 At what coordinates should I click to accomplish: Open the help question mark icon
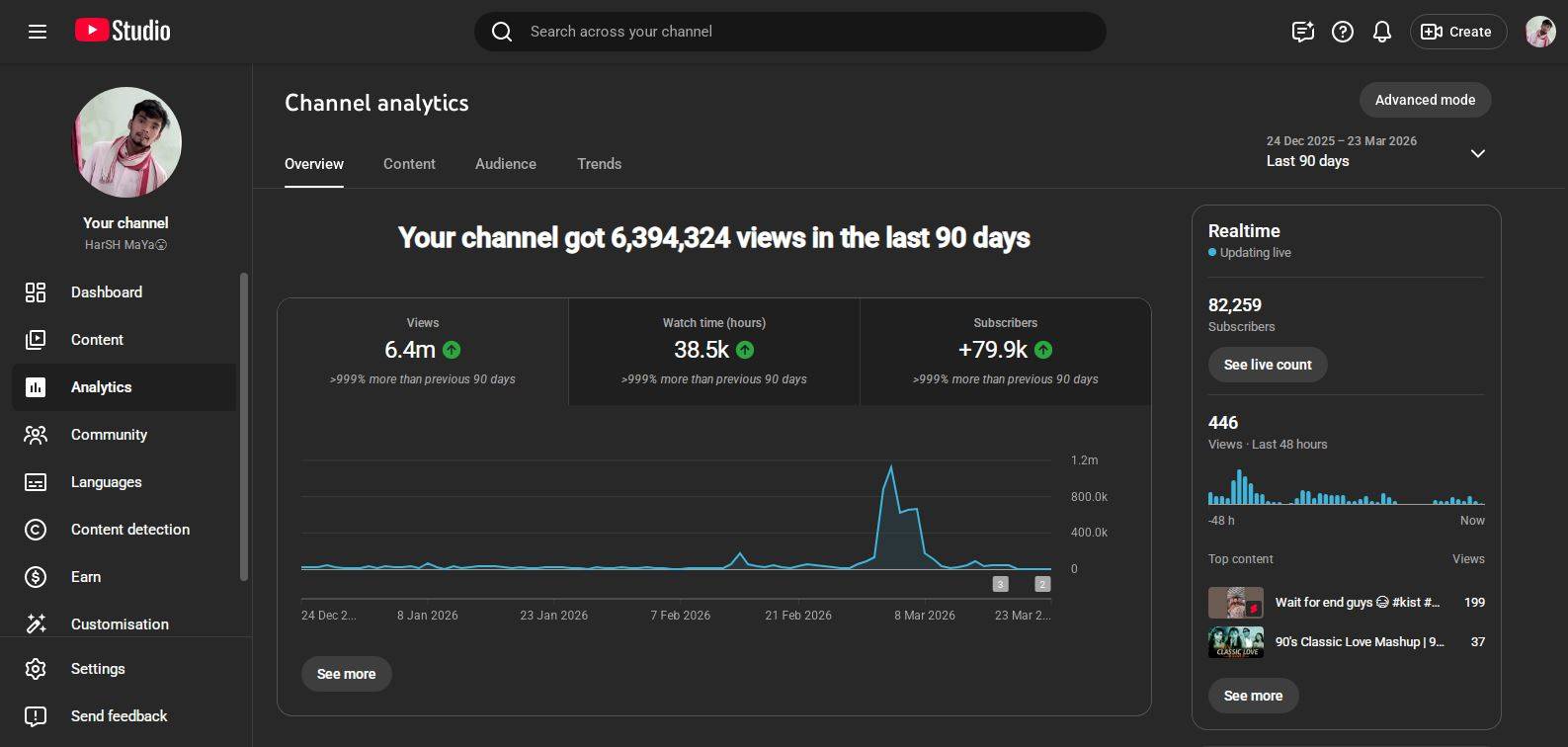tap(1342, 32)
